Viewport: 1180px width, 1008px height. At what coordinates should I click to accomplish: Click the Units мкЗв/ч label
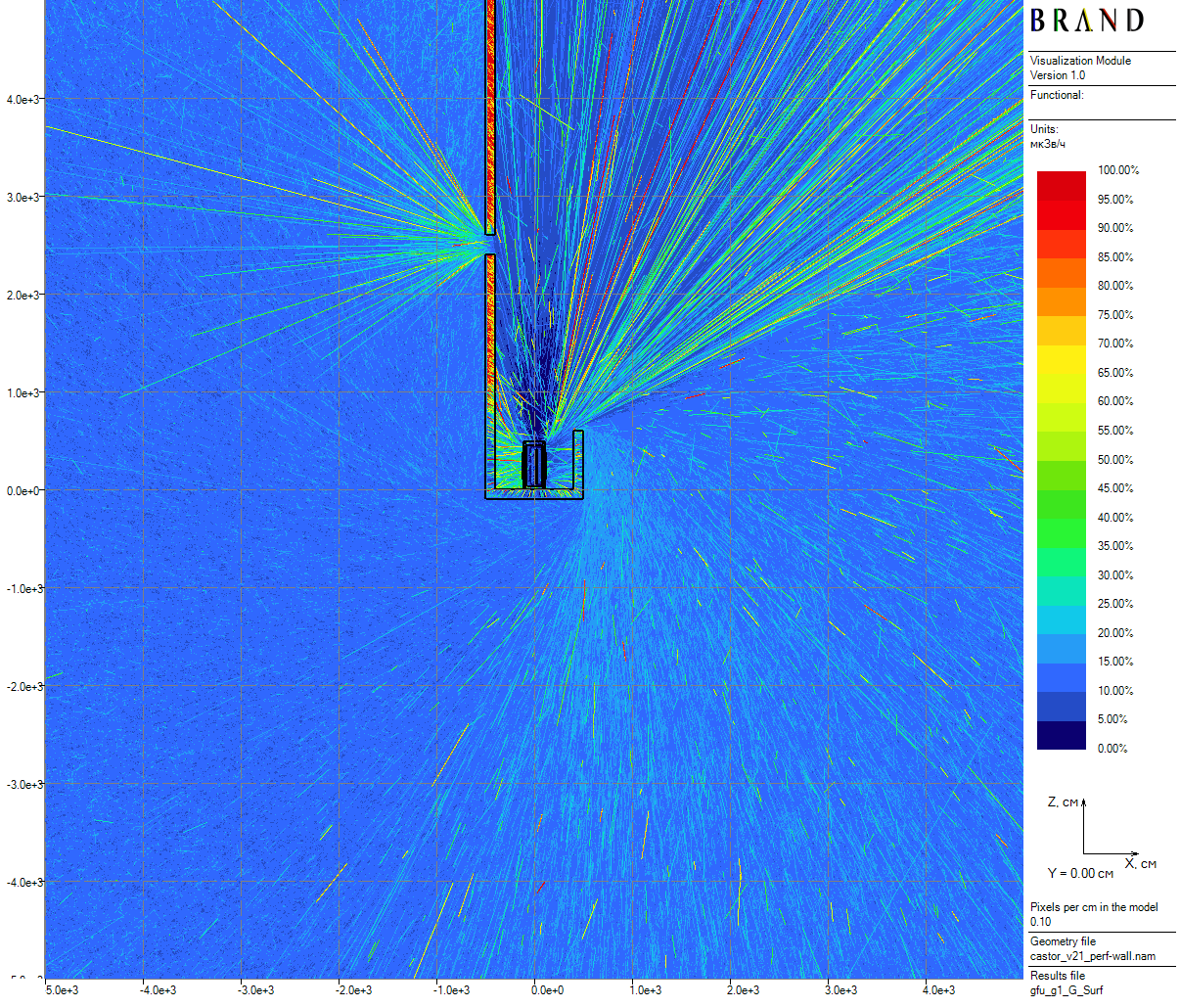click(1047, 144)
